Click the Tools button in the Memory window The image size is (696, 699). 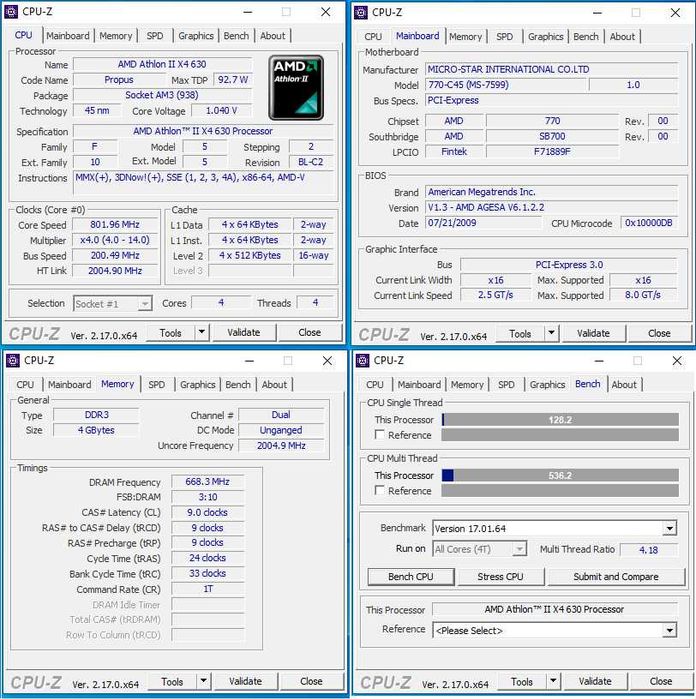tap(172, 682)
